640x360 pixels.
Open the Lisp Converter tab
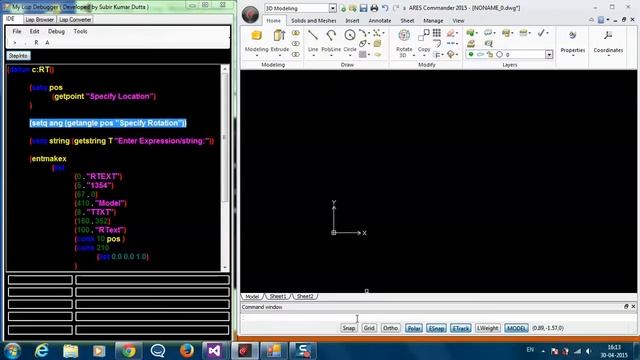click(x=75, y=20)
